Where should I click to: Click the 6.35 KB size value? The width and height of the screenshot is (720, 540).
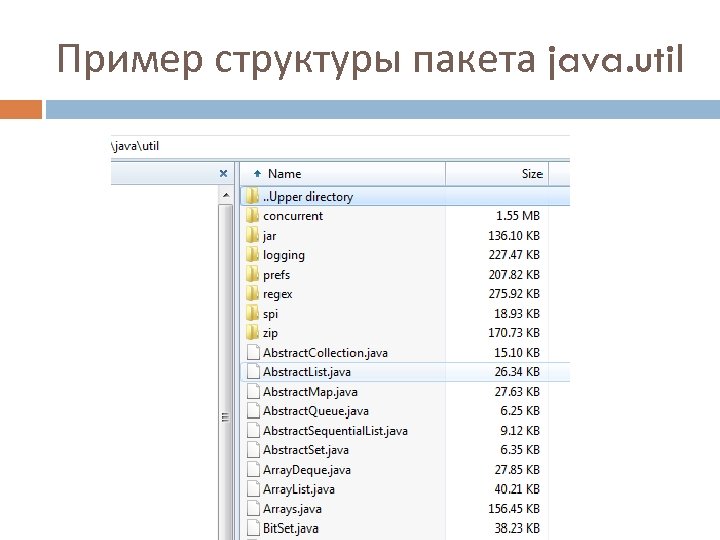click(520, 450)
